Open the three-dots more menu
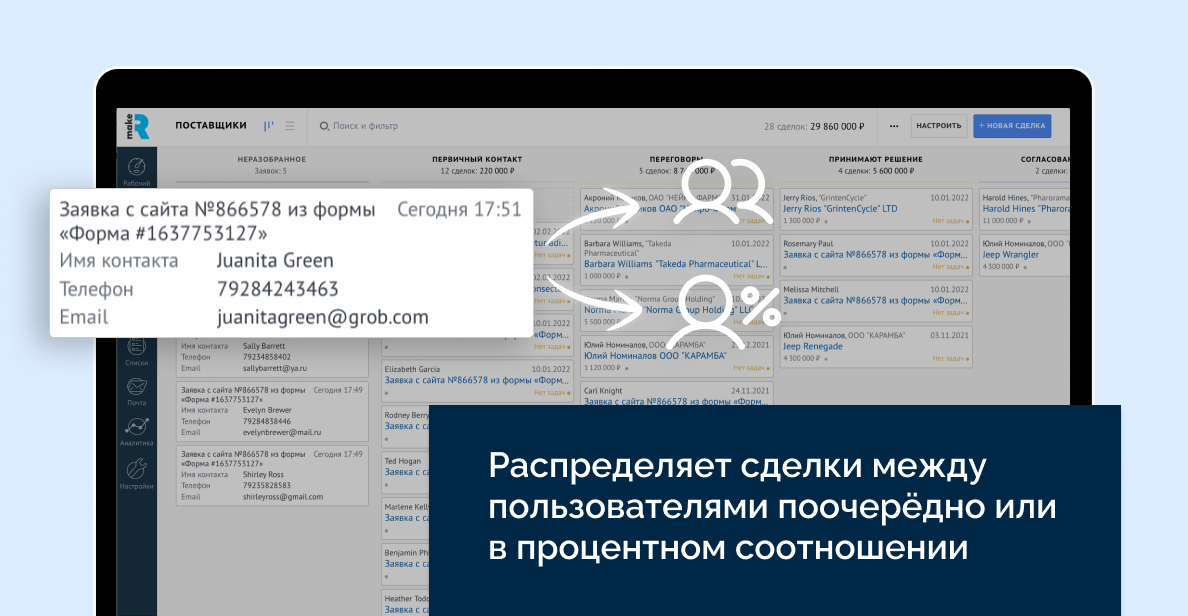 point(894,126)
